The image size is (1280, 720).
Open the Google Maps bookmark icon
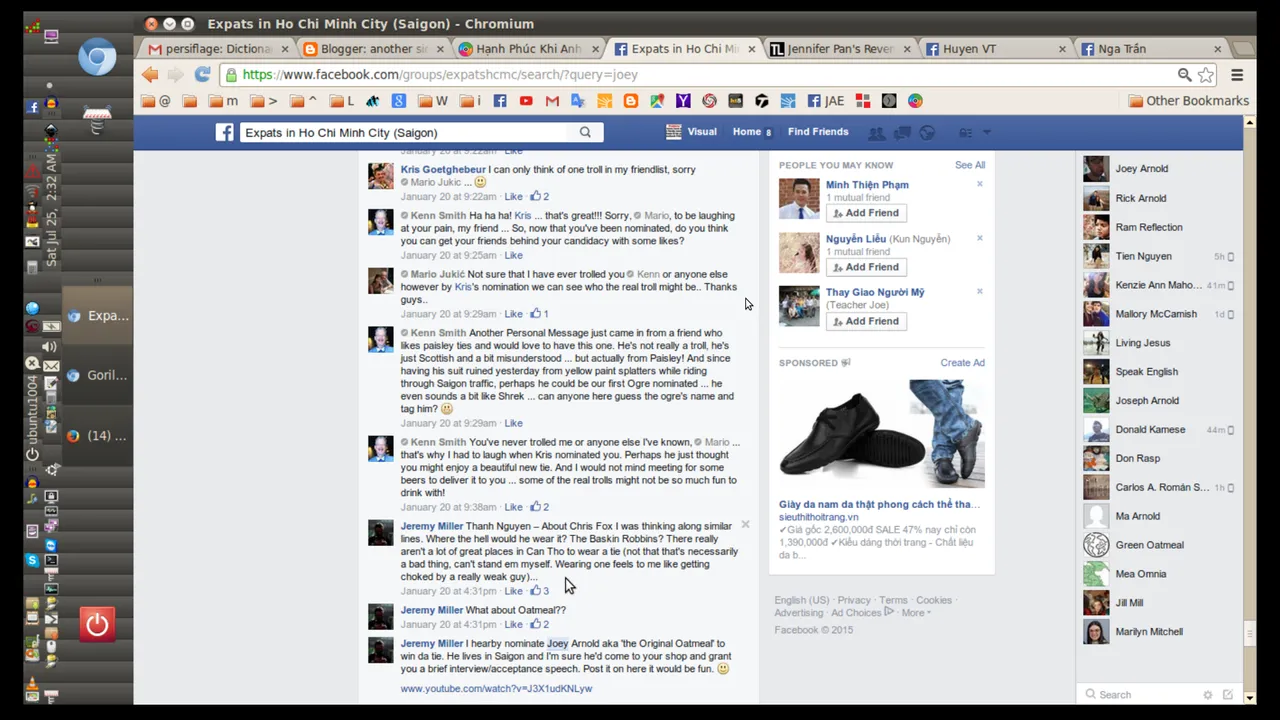(x=657, y=101)
